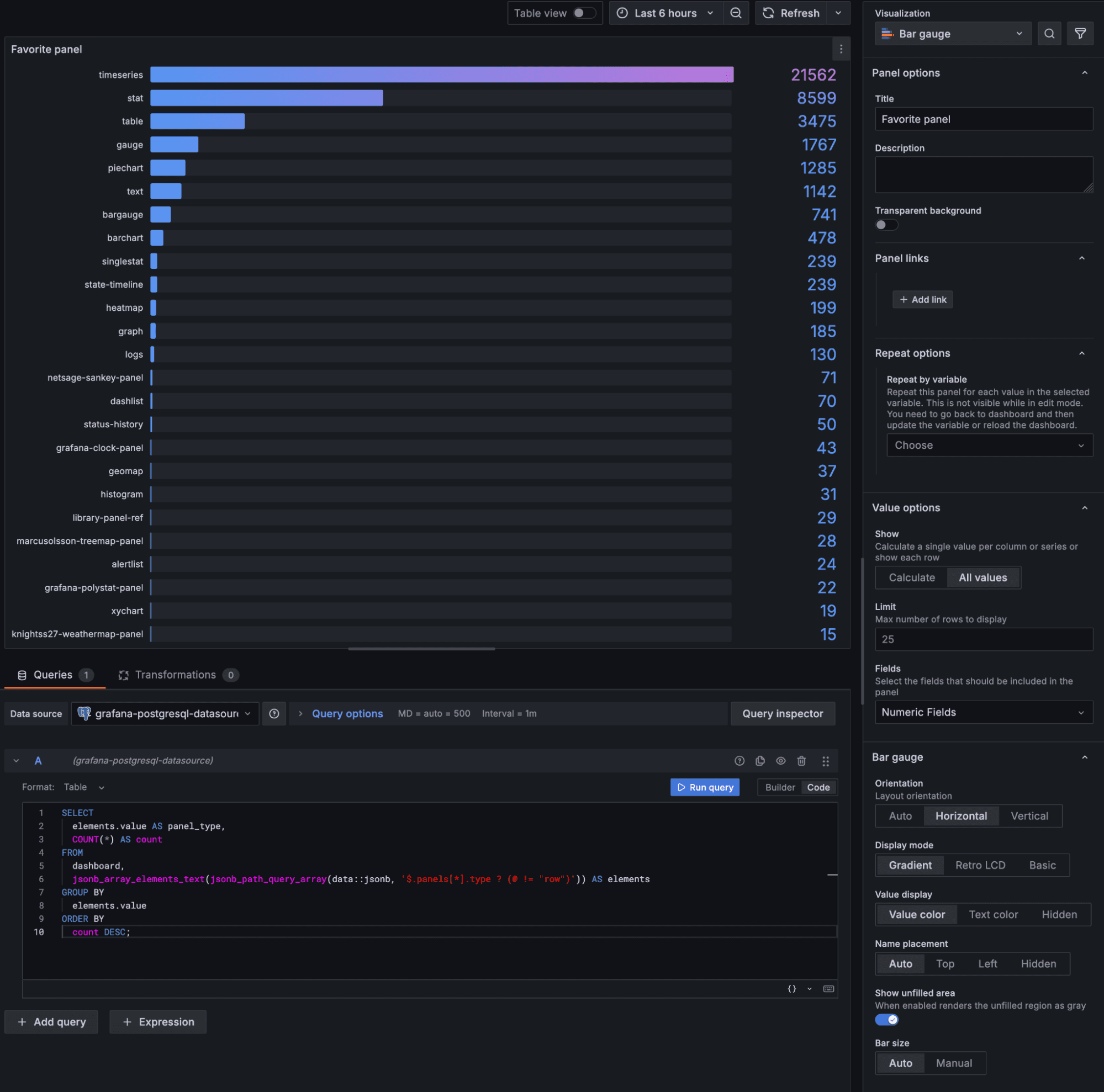Click the zoom out time range icon
Screen dimensions: 1104x1092
(x=736, y=13)
